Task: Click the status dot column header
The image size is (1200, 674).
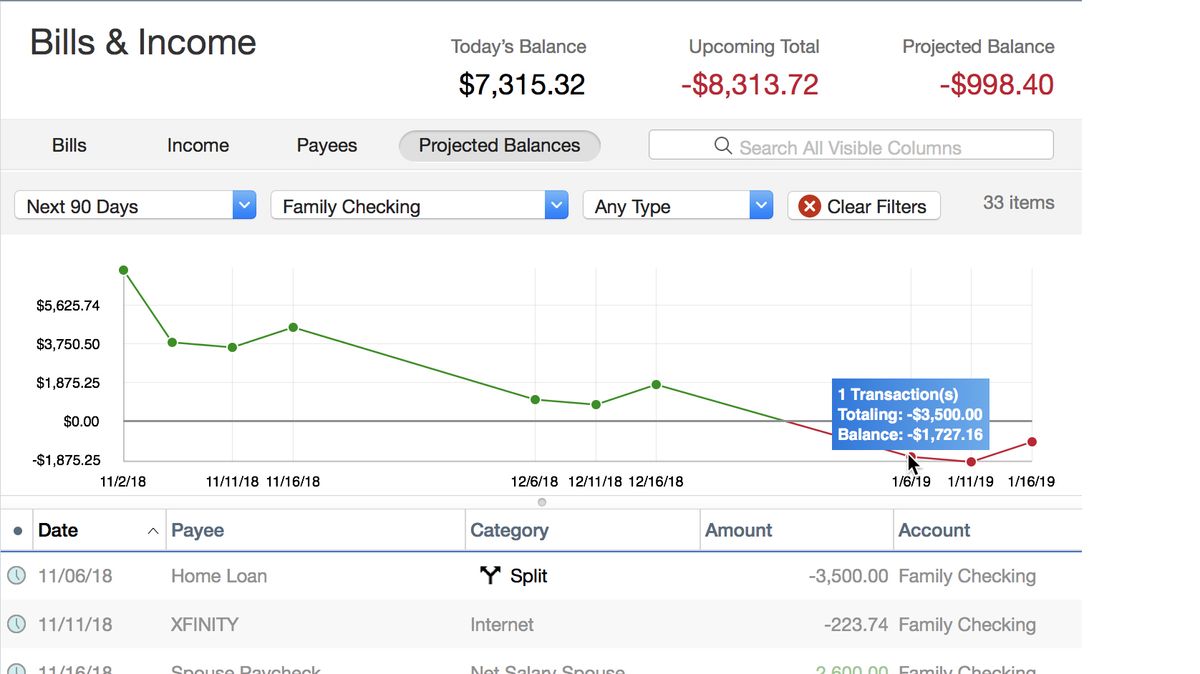Action: [17, 531]
